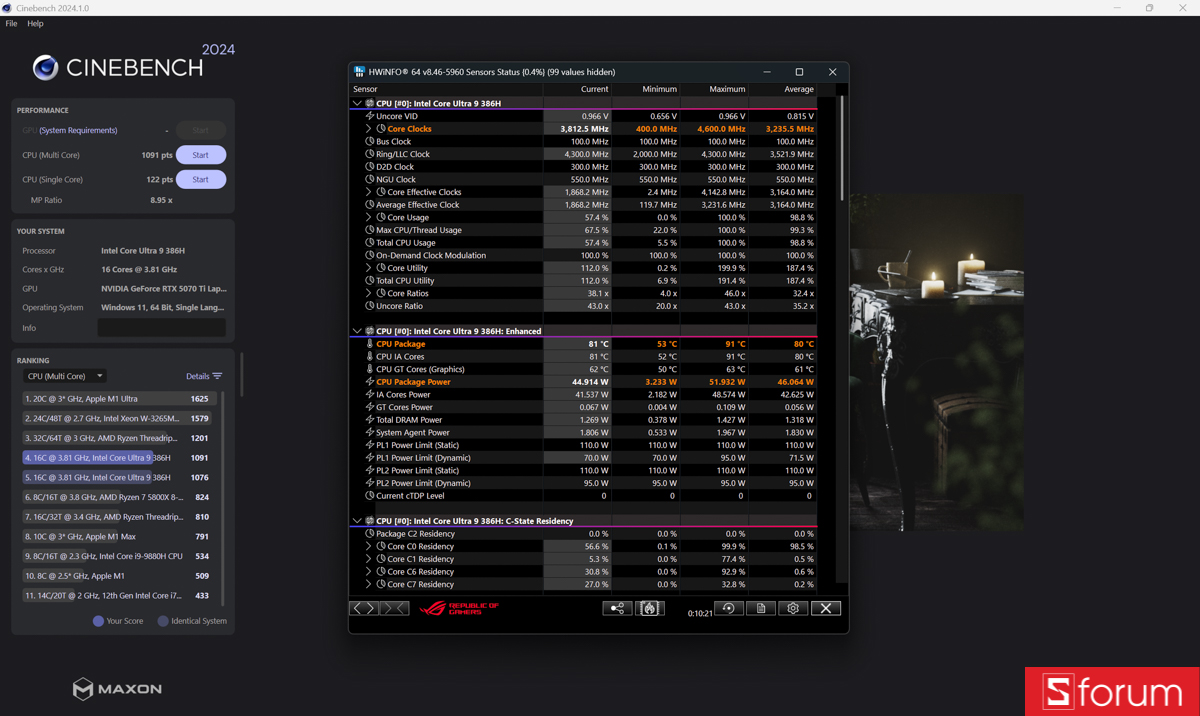Click the Minimum column header
Image resolution: width=1200 pixels, height=716 pixels.
point(646,89)
